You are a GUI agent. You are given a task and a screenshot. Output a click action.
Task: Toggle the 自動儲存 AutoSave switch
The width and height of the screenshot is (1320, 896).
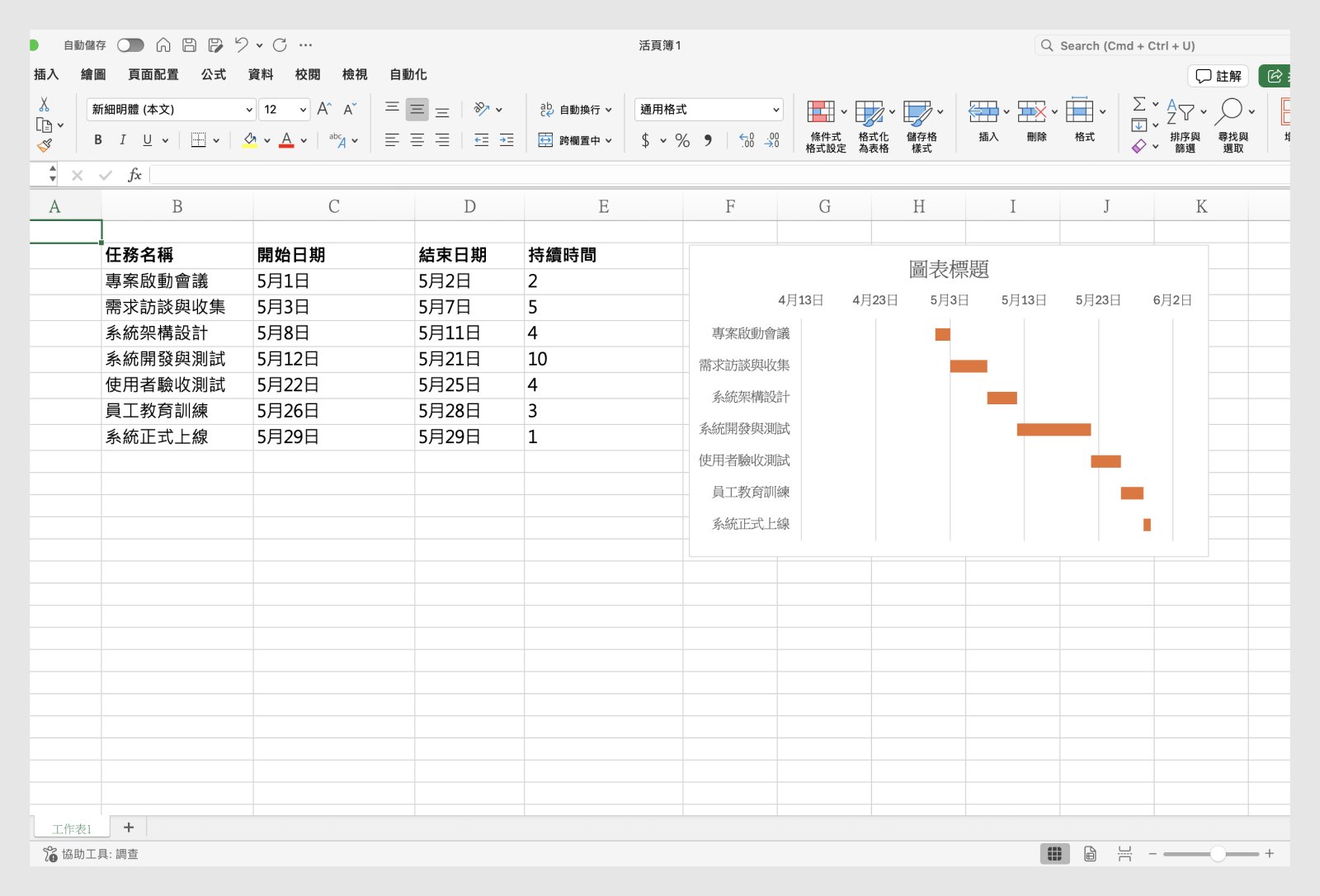click(x=130, y=45)
